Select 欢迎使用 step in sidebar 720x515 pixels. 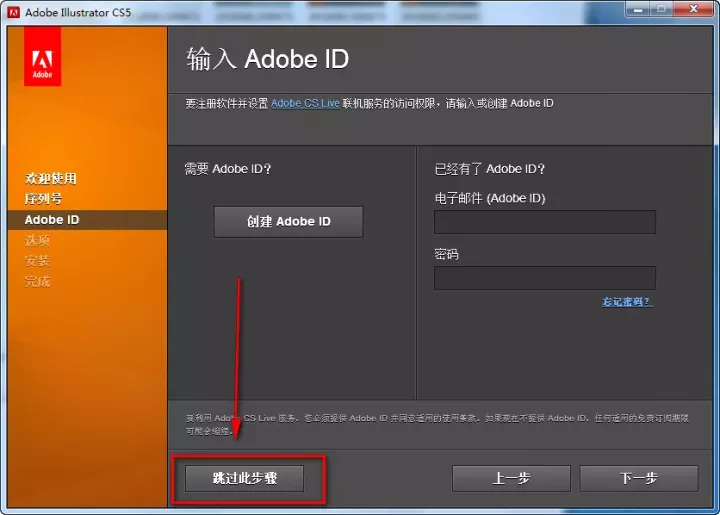[51, 178]
